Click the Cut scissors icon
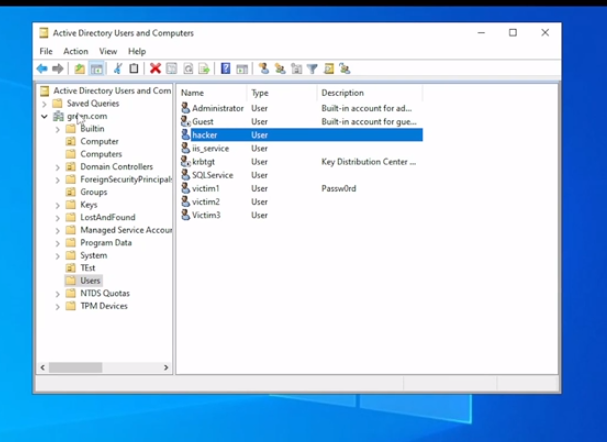Screen dimensions: 607x442 click(118, 69)
